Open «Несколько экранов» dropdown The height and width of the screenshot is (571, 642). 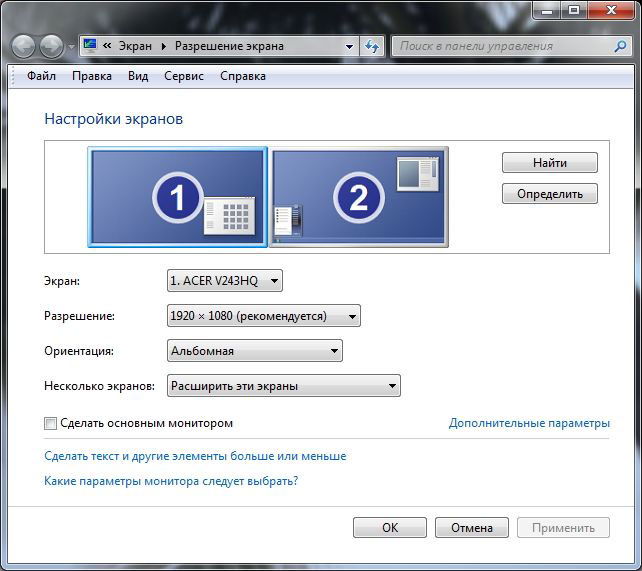pos(284,386)
